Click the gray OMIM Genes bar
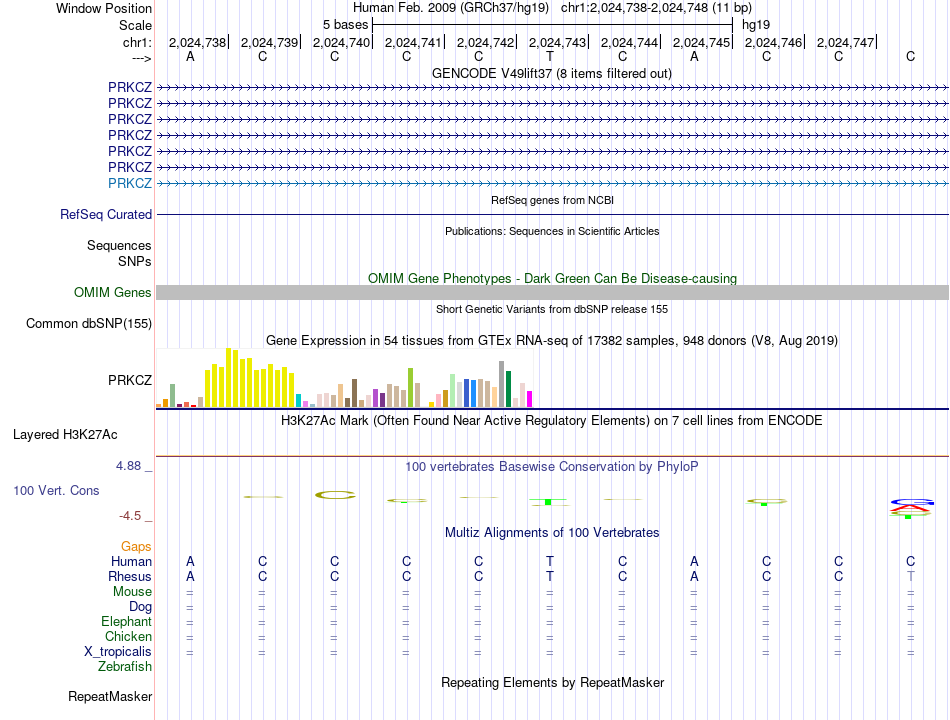This screenshot has width=950, height=720. click(552, 293)
